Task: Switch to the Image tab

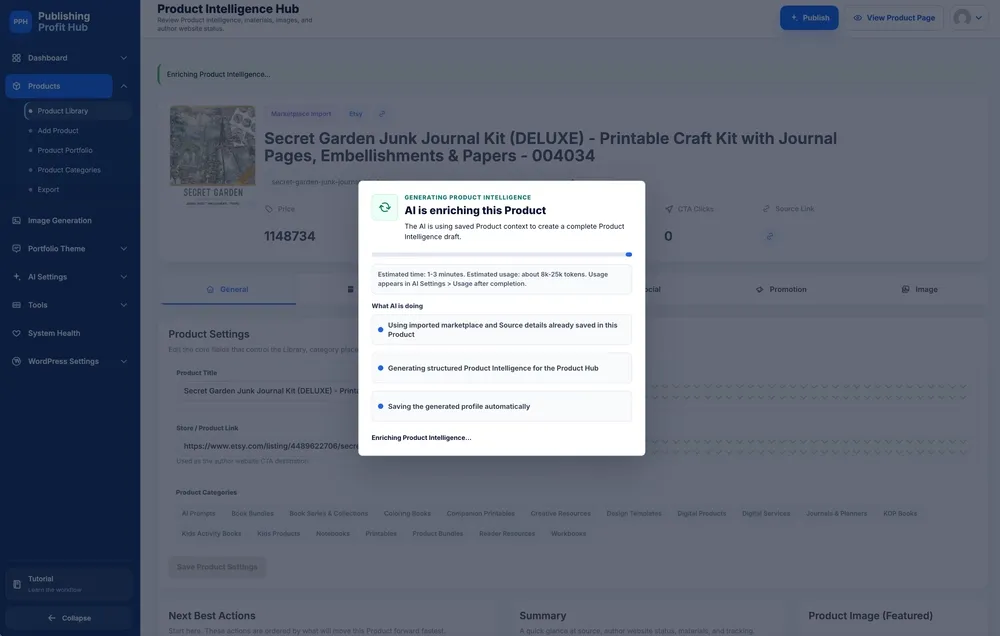Action: 920,290
